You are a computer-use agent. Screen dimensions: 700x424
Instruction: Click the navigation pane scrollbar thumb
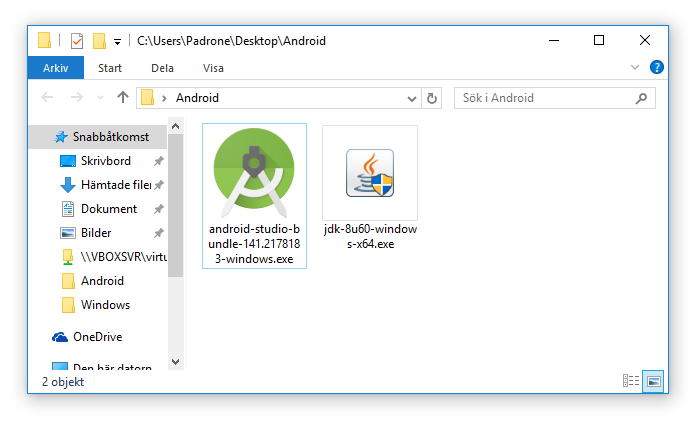pyautogui.click(x=175, y=205)
